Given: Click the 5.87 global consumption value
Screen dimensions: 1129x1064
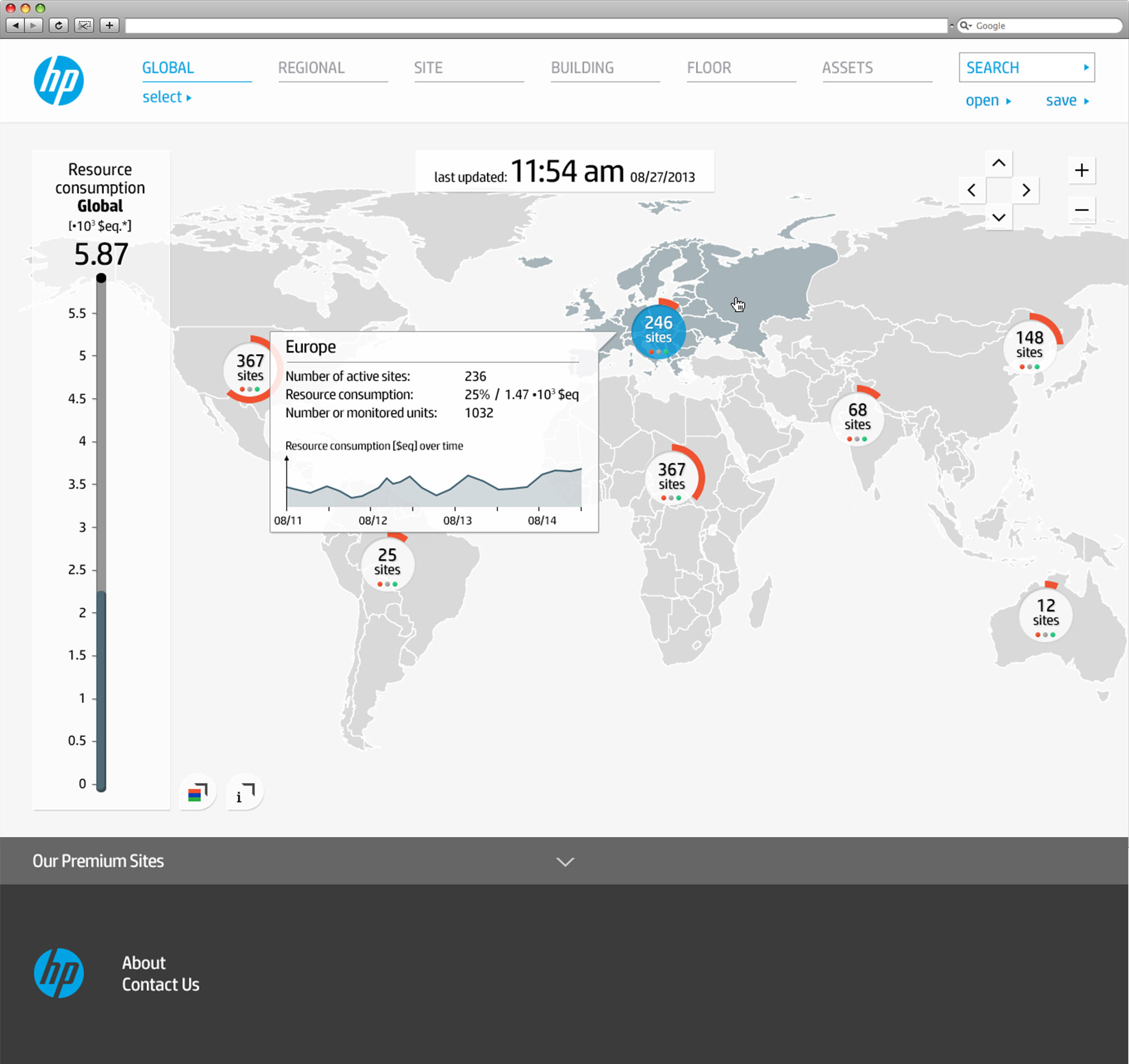Looking at the screenshot, I should tap(101, 255).
